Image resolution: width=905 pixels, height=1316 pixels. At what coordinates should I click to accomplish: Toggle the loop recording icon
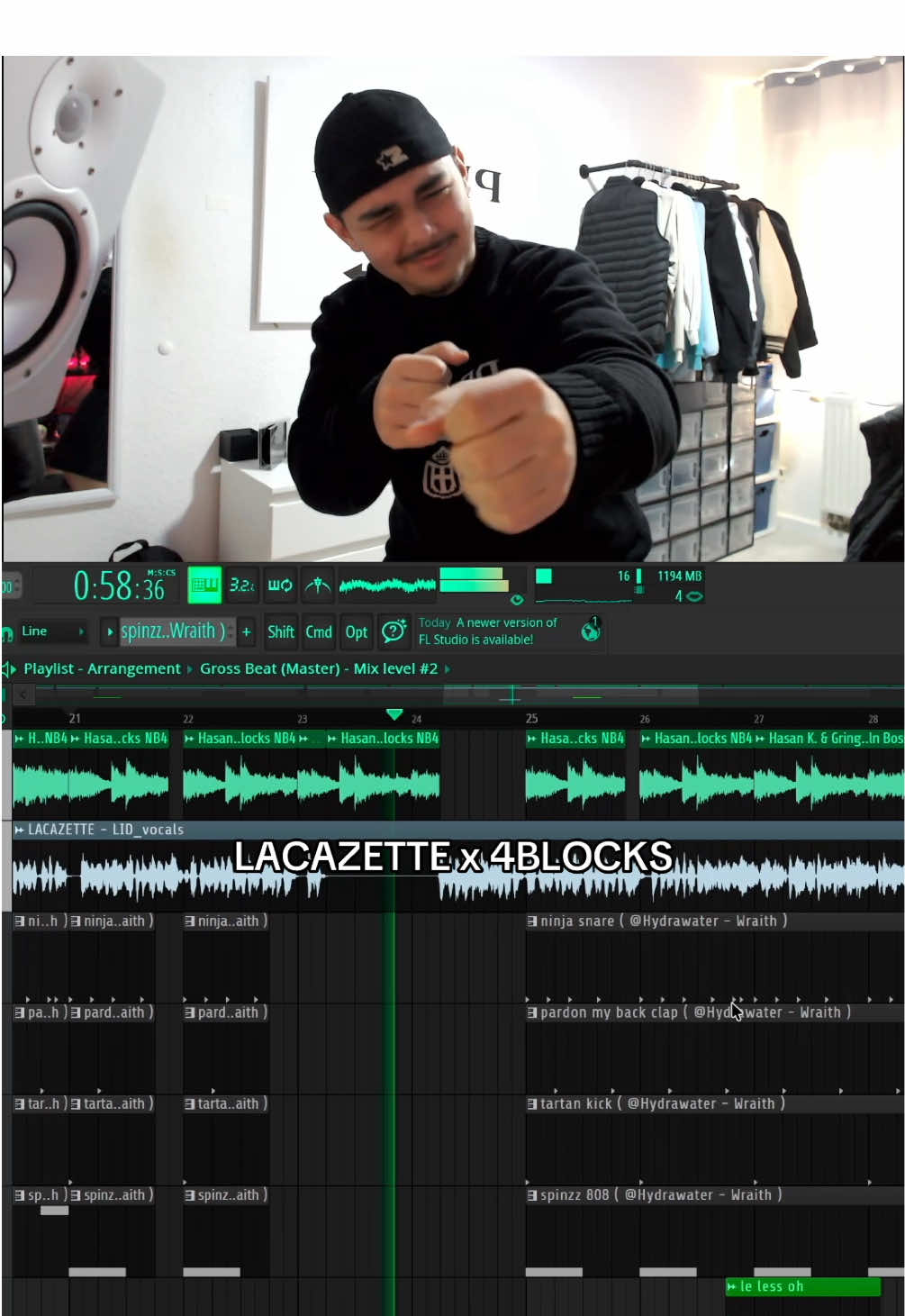point(280,585)
